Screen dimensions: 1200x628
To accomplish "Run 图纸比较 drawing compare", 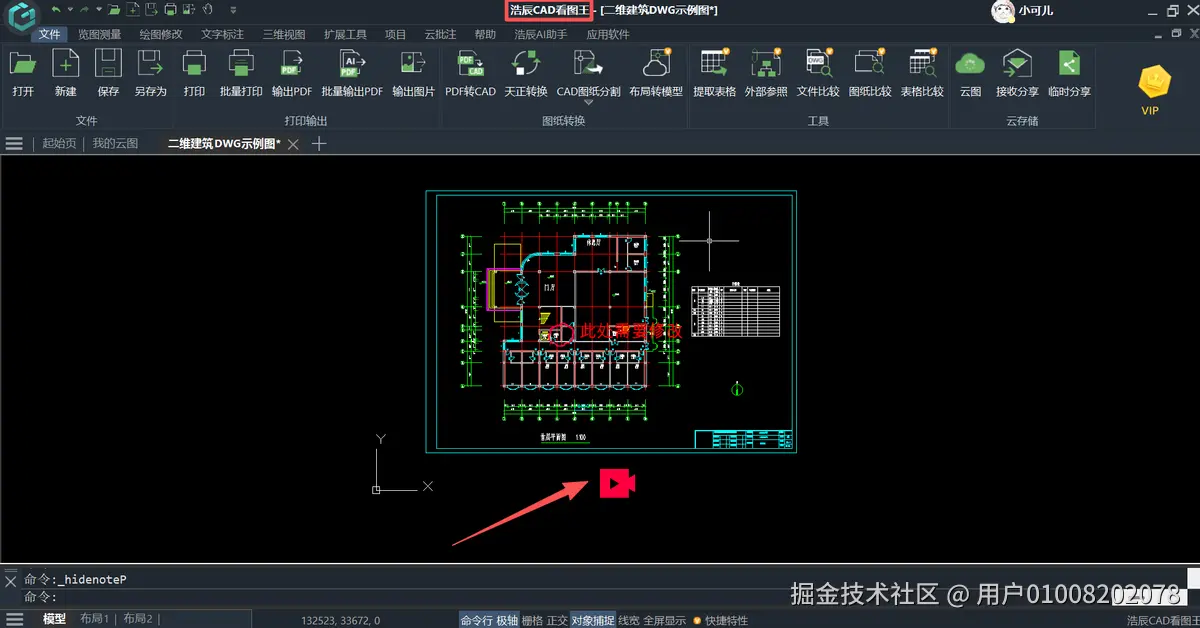I will pyautogui.click(x=870, y=73).
